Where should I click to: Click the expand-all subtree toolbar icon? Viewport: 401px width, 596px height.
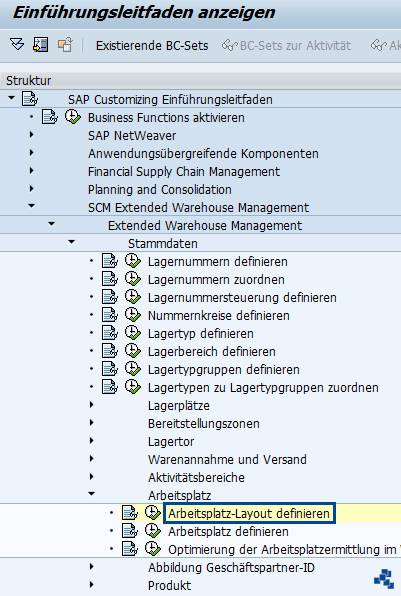tap(17, 44)
